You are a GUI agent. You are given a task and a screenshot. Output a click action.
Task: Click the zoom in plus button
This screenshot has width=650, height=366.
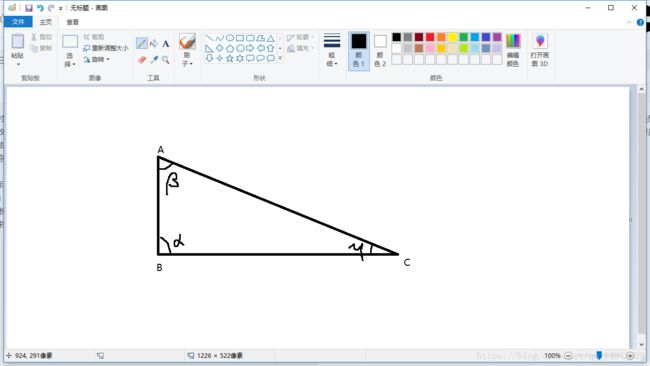point(630,356)
